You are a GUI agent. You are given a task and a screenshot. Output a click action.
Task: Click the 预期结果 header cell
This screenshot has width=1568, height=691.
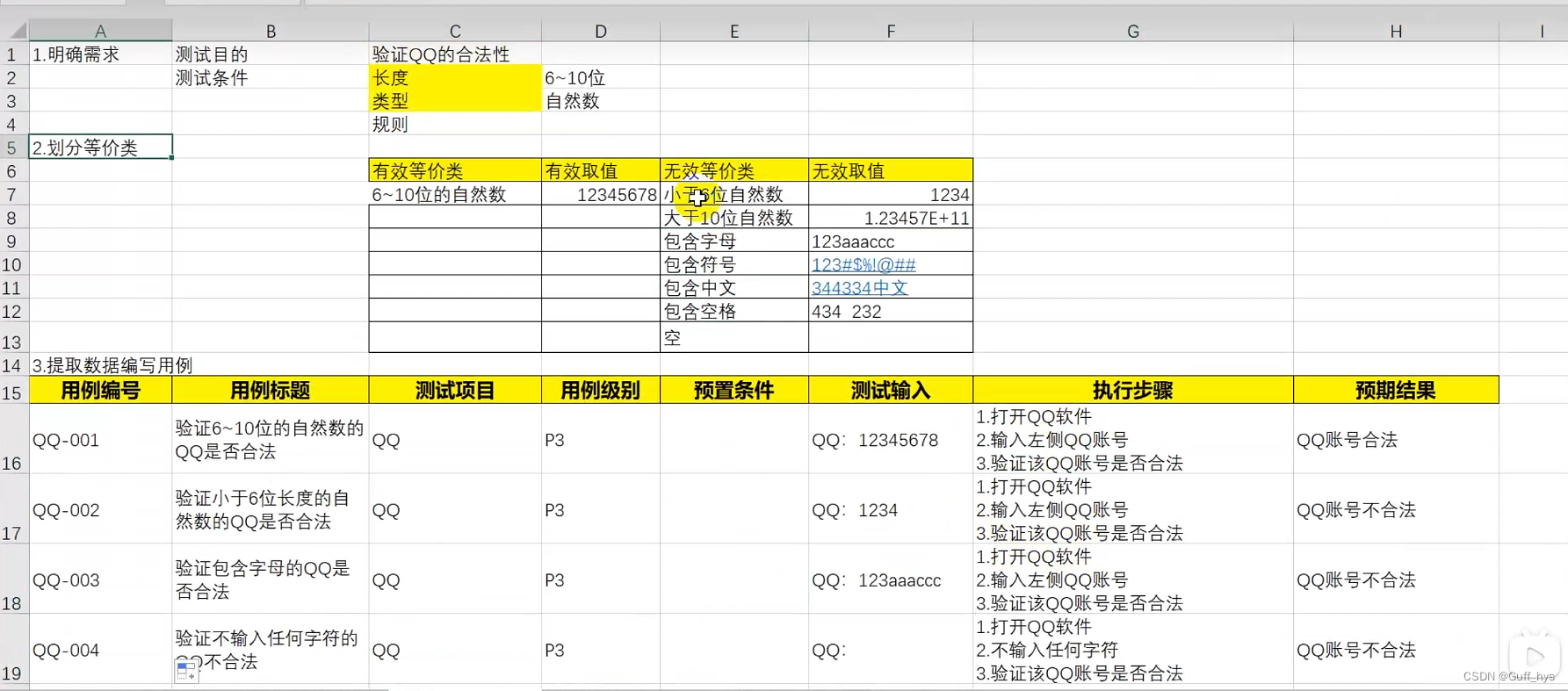(1396, 391)
